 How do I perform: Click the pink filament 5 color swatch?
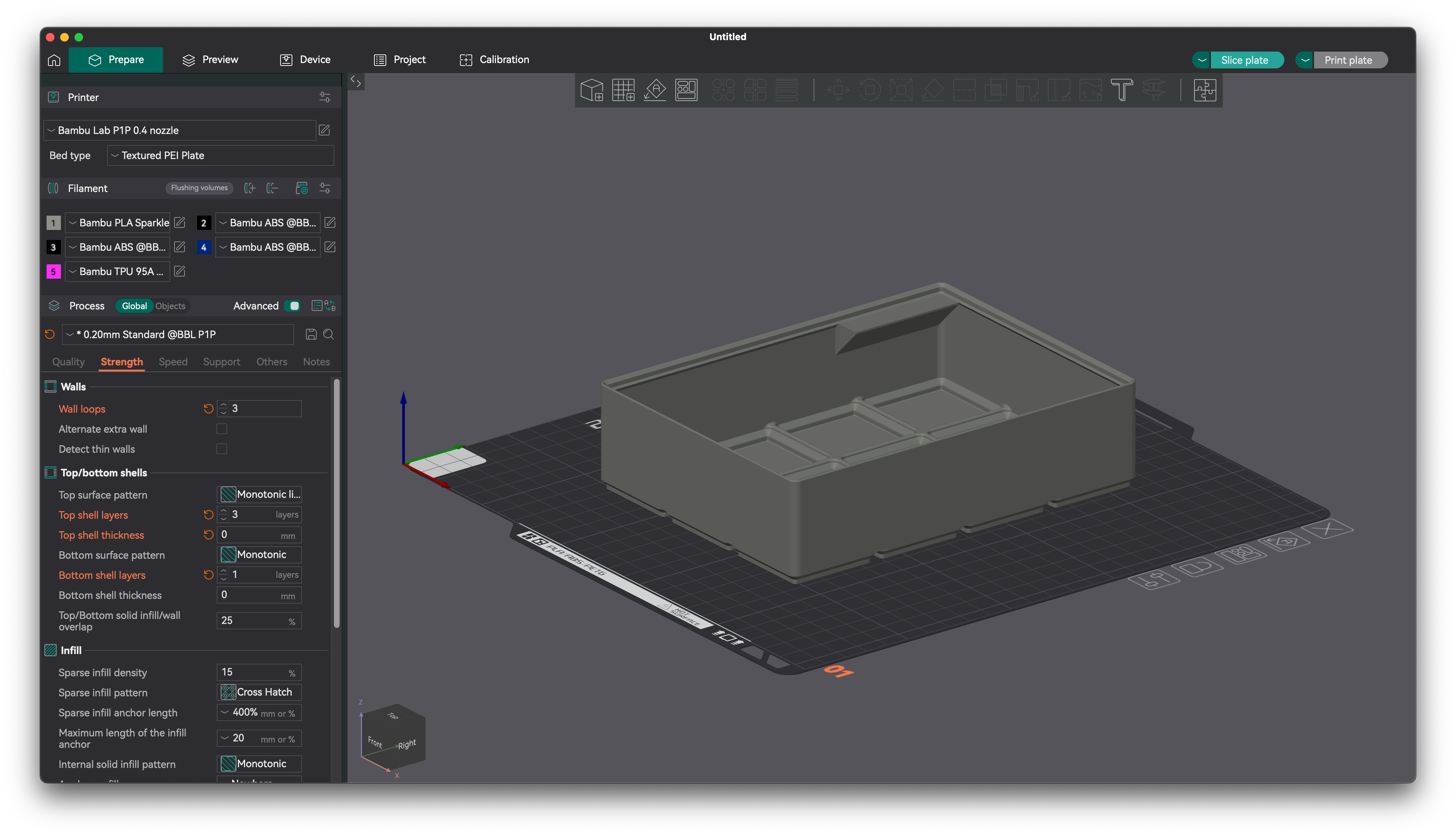pos(53,272)
